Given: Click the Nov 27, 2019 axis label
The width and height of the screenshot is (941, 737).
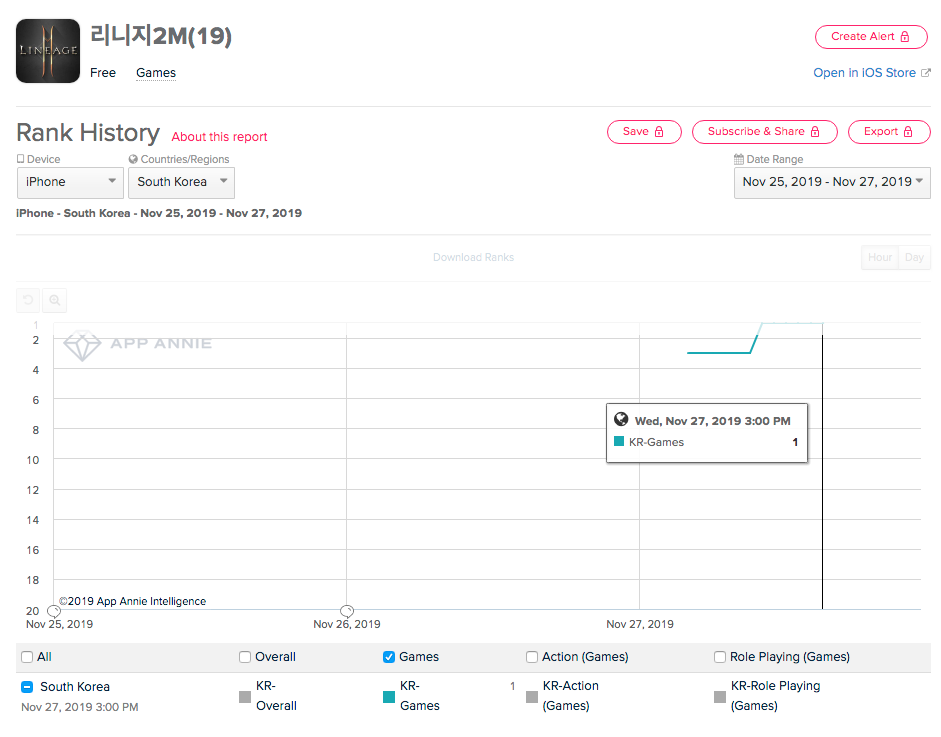Looking at the screenshot, I should pos(640,624).
